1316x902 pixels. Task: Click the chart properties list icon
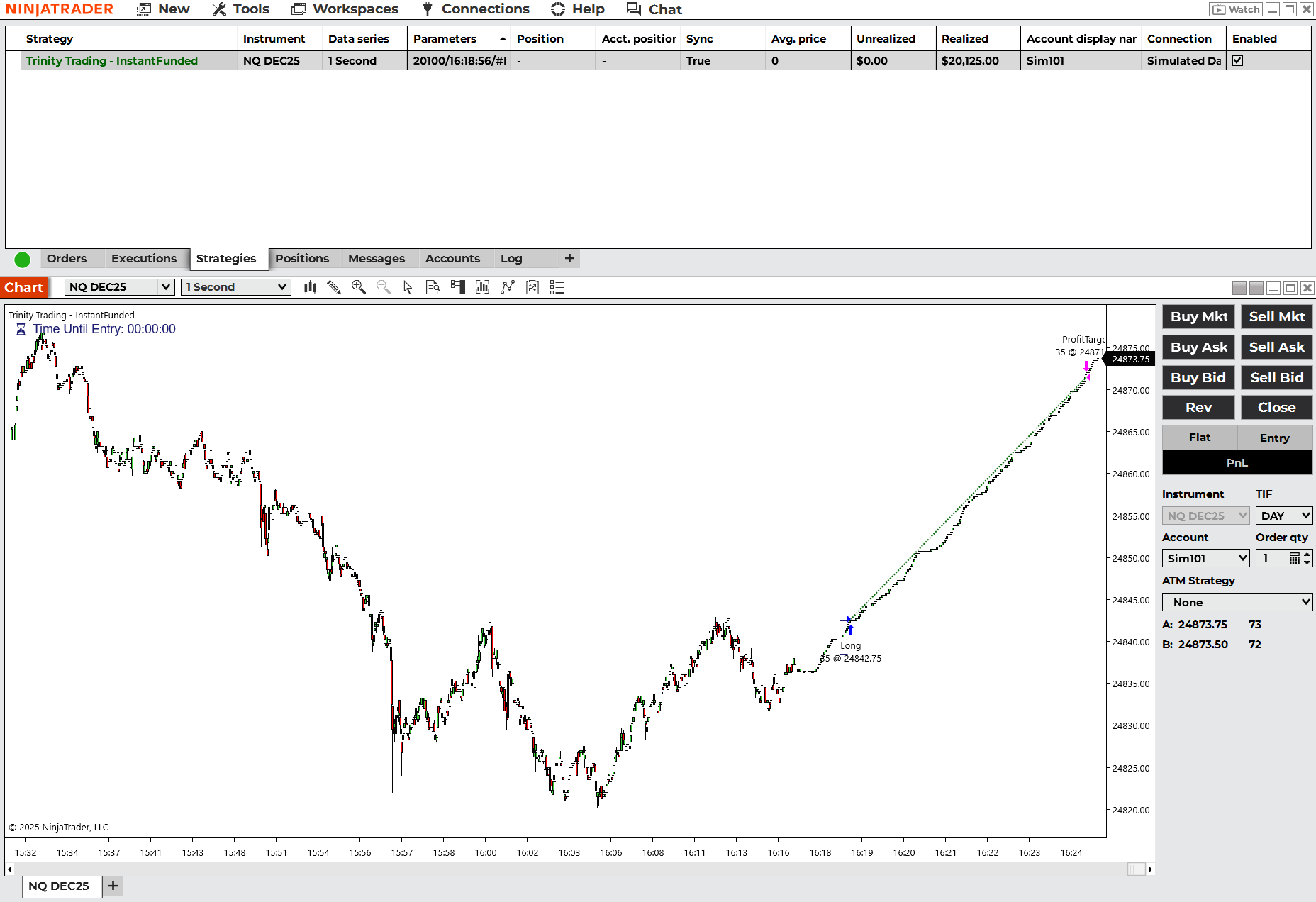(557, 287)
